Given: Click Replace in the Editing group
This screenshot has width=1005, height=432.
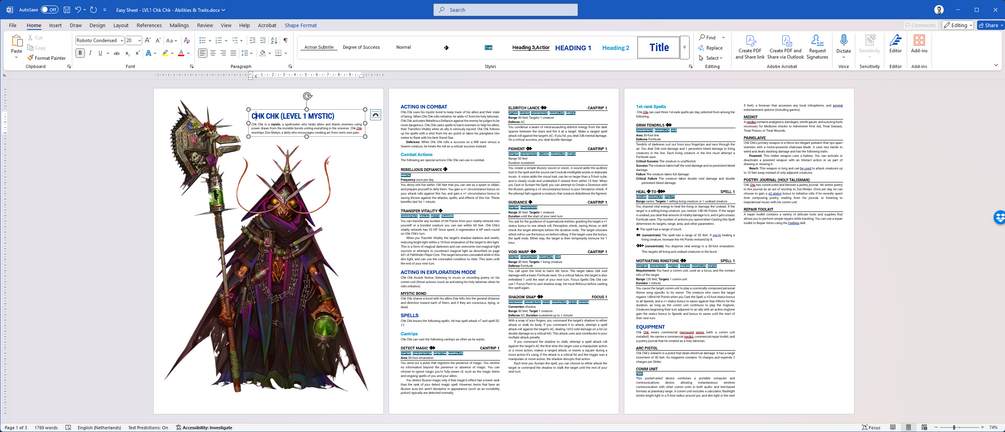Looking at the screenshot, I should point(710,47).
